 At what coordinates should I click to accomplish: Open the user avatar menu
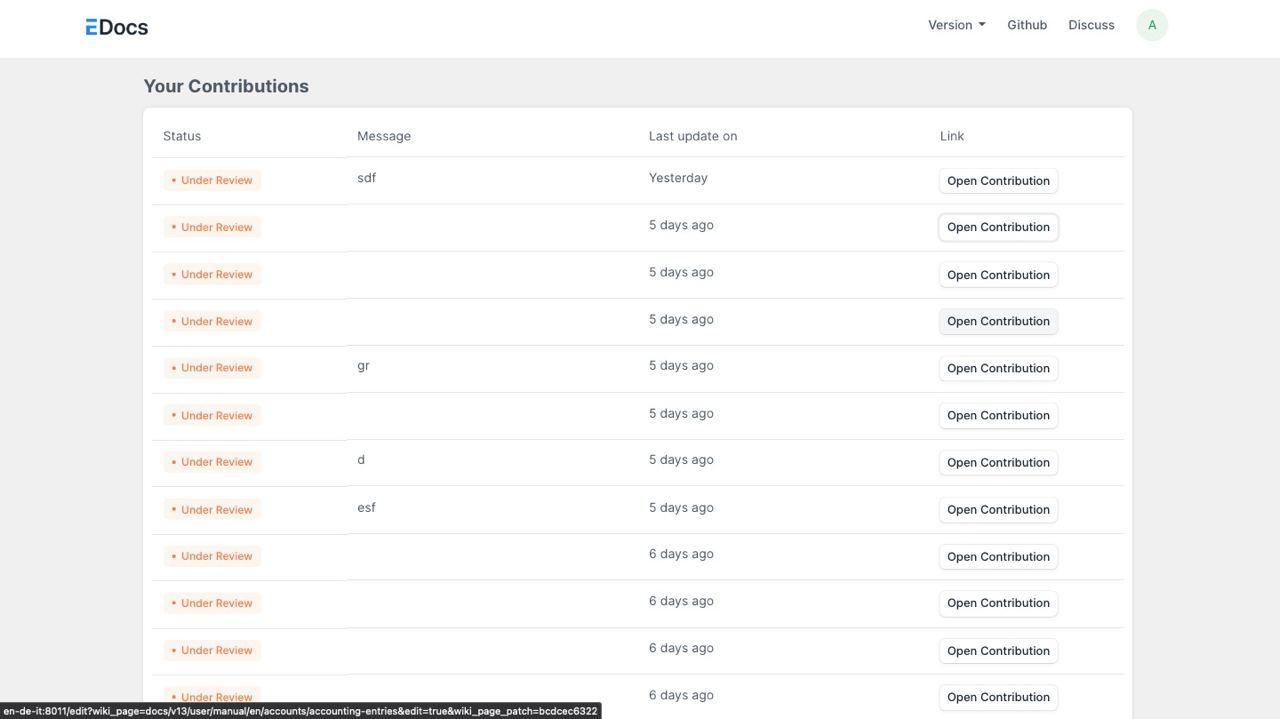(x=1151, y=25)
